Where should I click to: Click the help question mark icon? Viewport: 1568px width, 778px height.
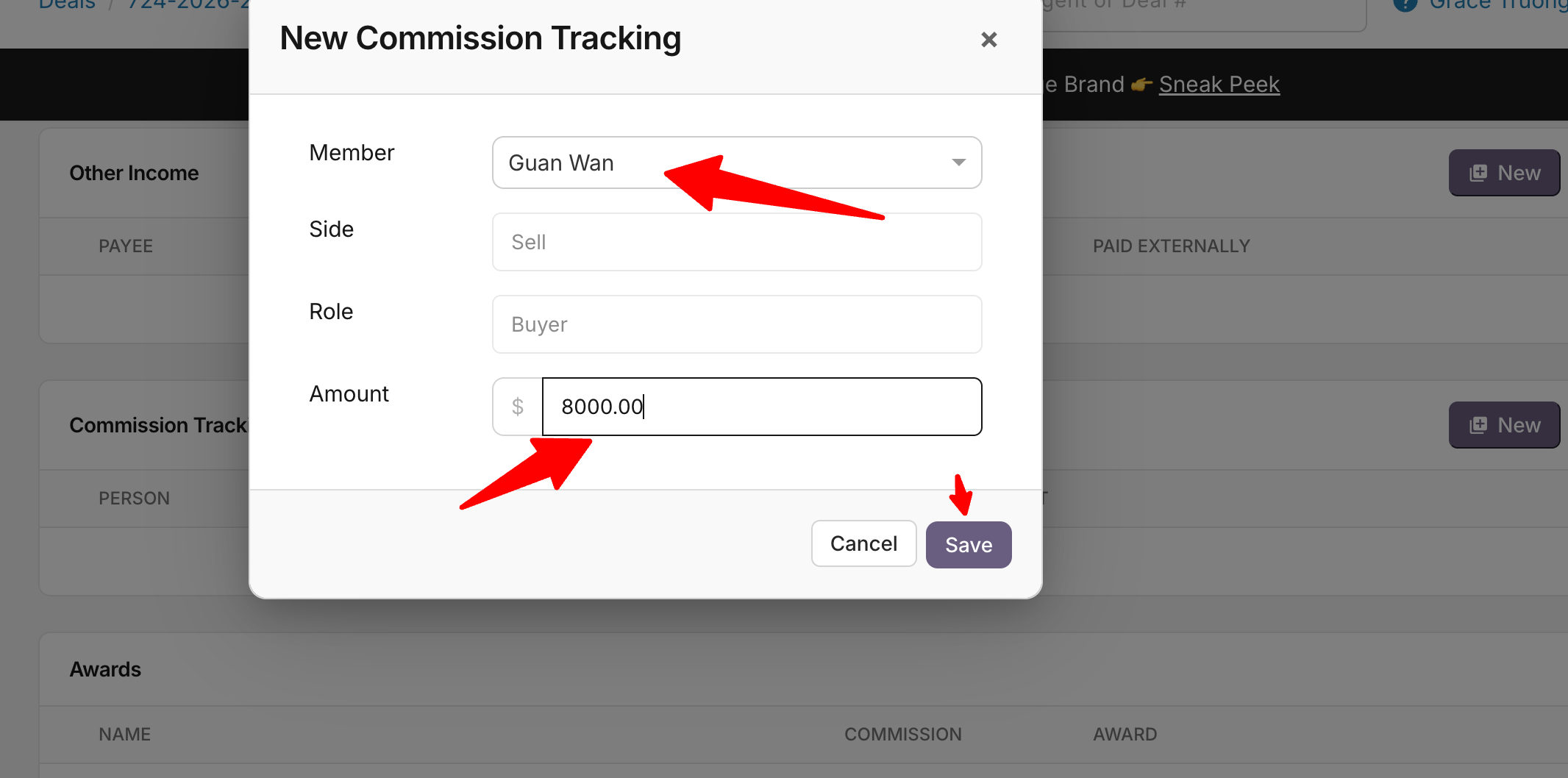click(x=1405, y=4)
